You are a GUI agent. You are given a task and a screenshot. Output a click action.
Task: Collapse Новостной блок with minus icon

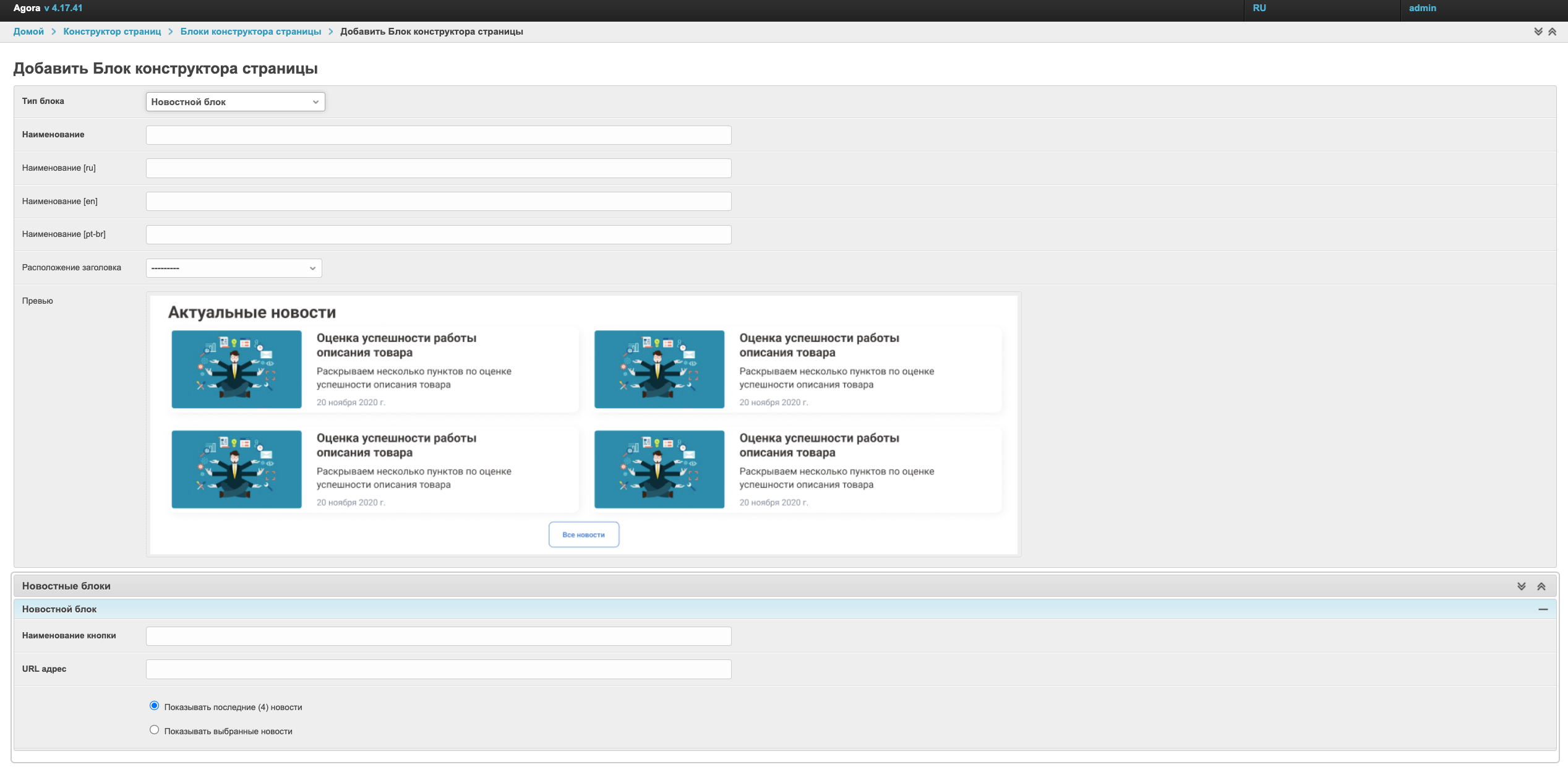click(1543, 609)
